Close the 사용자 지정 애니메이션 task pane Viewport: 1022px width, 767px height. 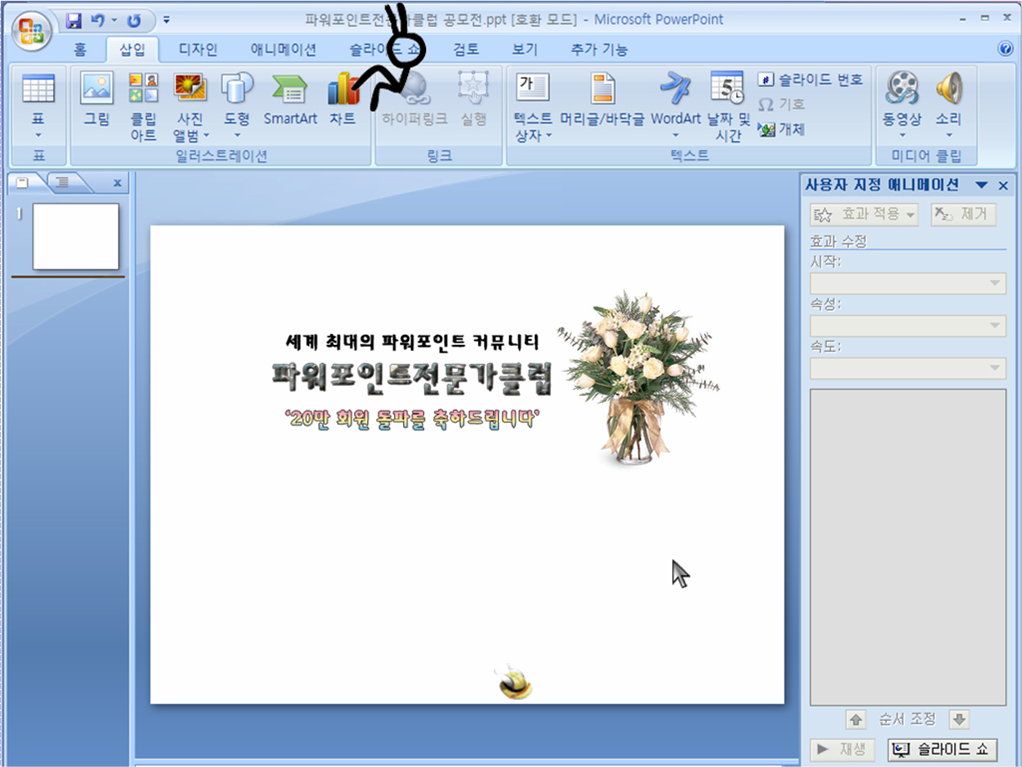click(x=1003, y=186)
